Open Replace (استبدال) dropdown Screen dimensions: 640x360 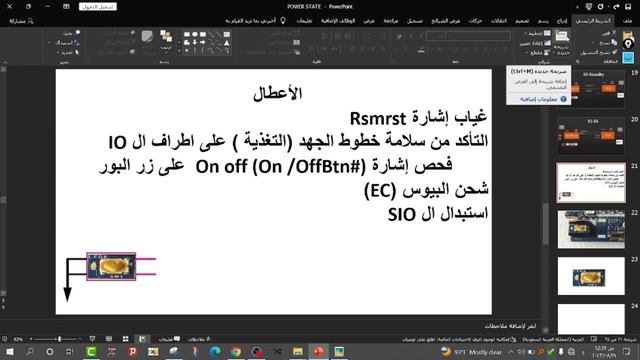64,42
